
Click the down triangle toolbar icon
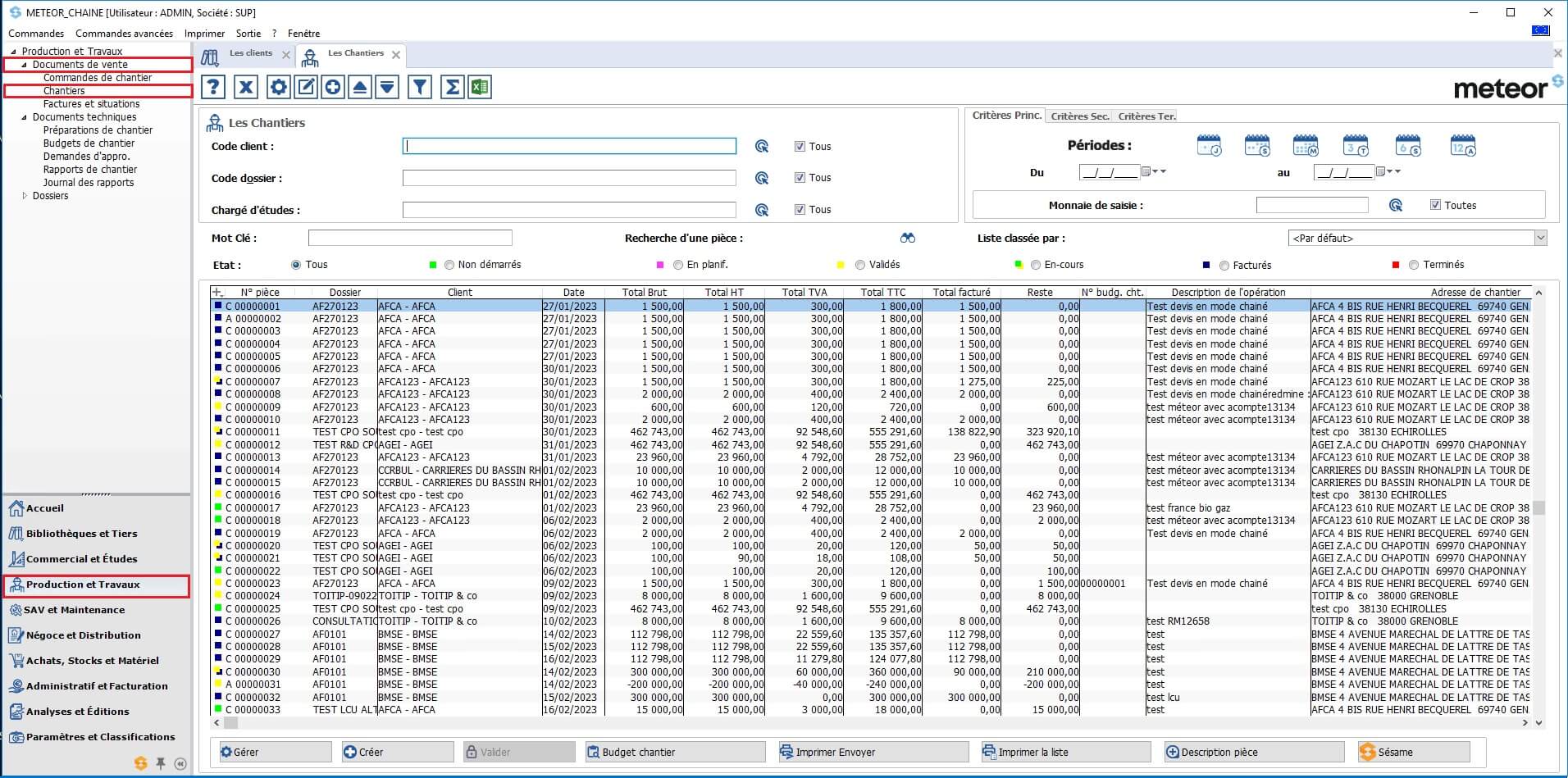point(387,87)
